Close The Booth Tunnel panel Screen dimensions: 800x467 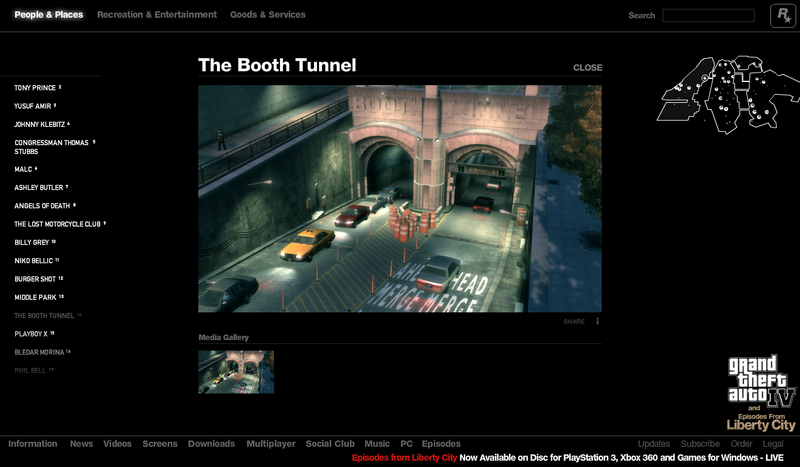[x=587, y=67]
